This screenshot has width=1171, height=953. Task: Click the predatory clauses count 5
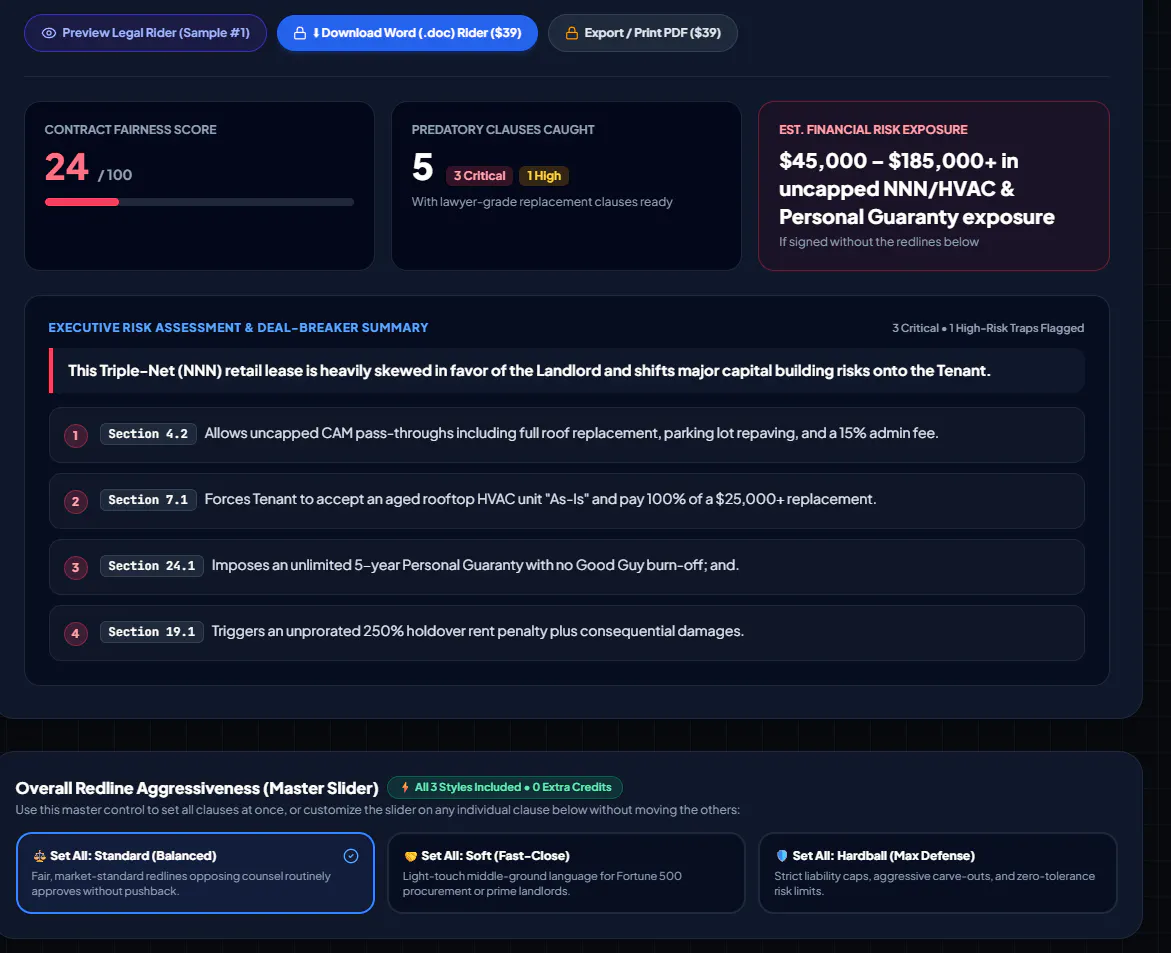(x=423, y=167)
